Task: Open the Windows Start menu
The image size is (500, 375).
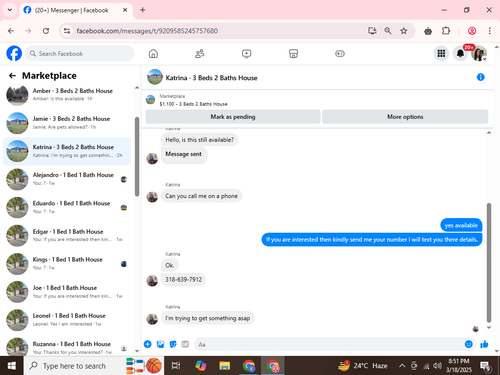Action: [x=12, y=366]
